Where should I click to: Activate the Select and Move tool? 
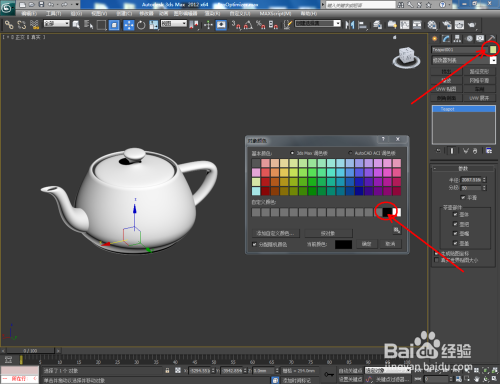[128, 25]
